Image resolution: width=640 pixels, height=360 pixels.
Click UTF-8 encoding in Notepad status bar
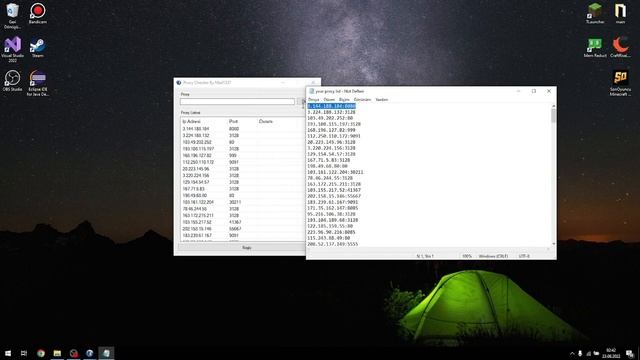pyautogui.click(x=524, y=256)
